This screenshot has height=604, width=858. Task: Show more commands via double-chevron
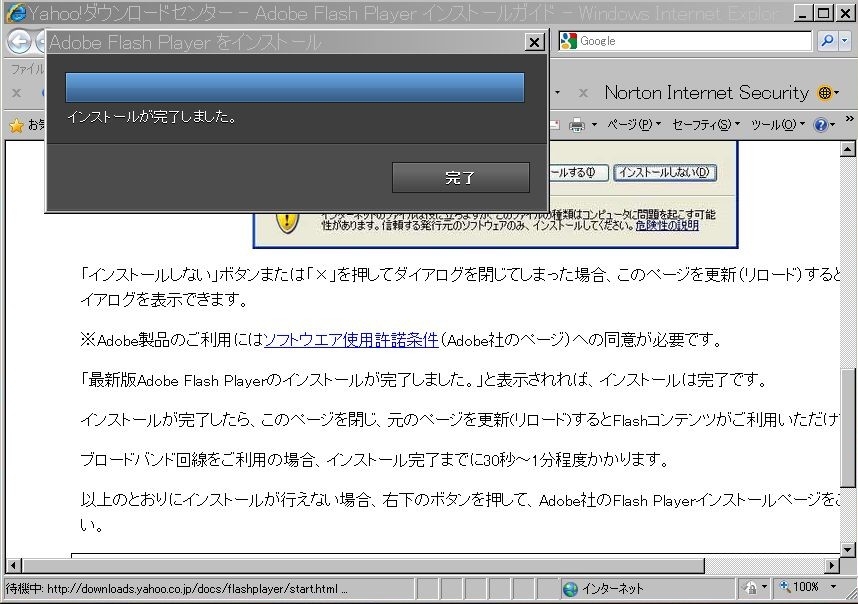click(849, 118)
